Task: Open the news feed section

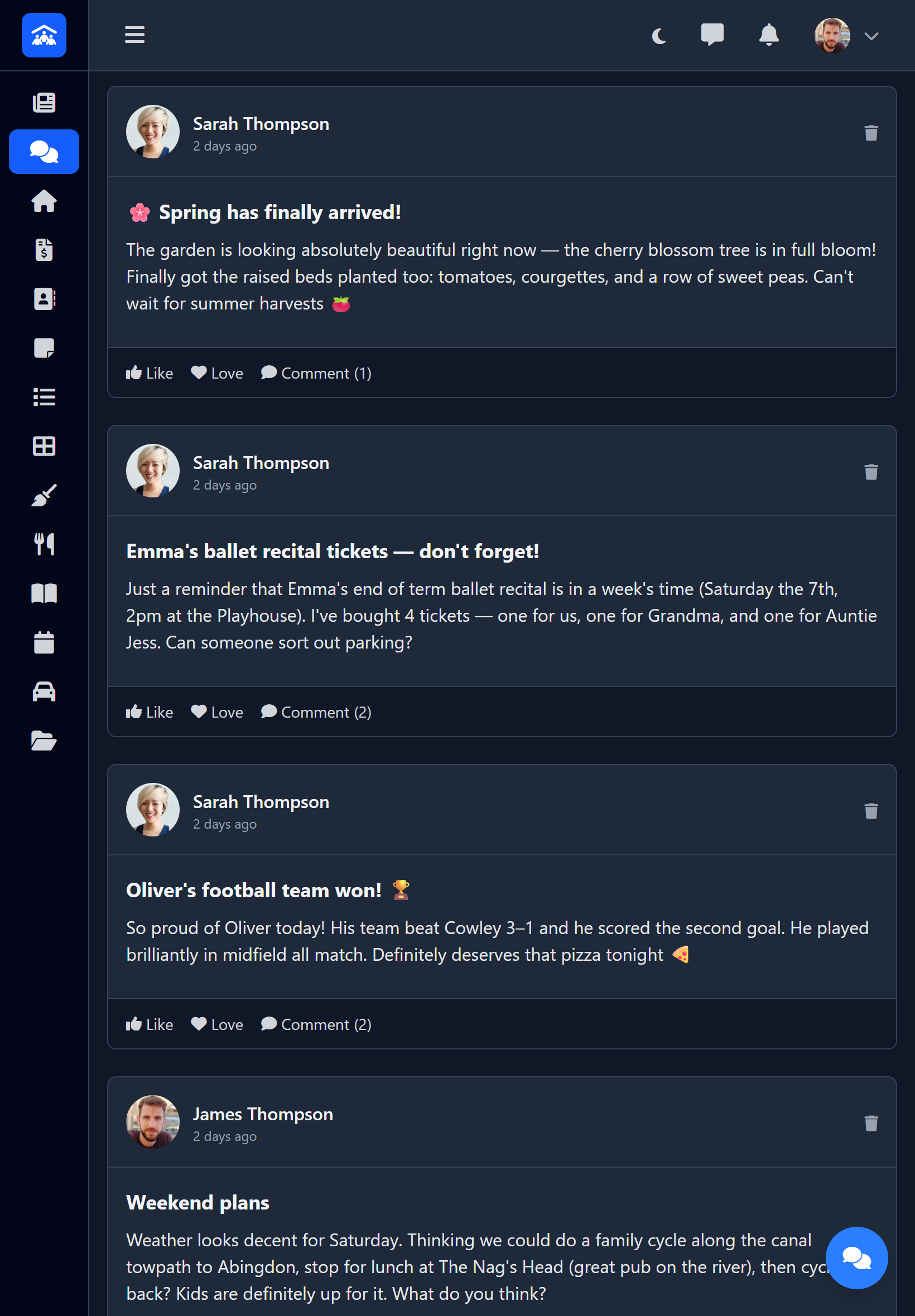Action: click(44, 102)
